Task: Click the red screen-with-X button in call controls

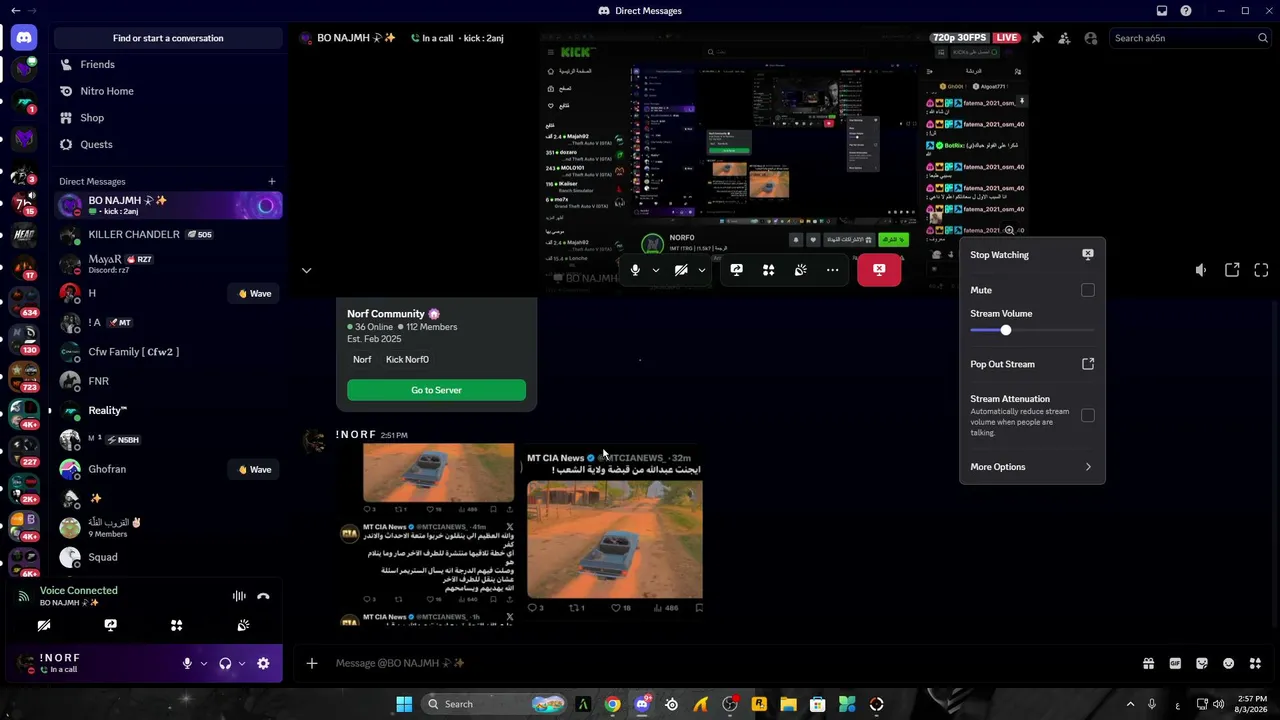Action: click(879, 269)
